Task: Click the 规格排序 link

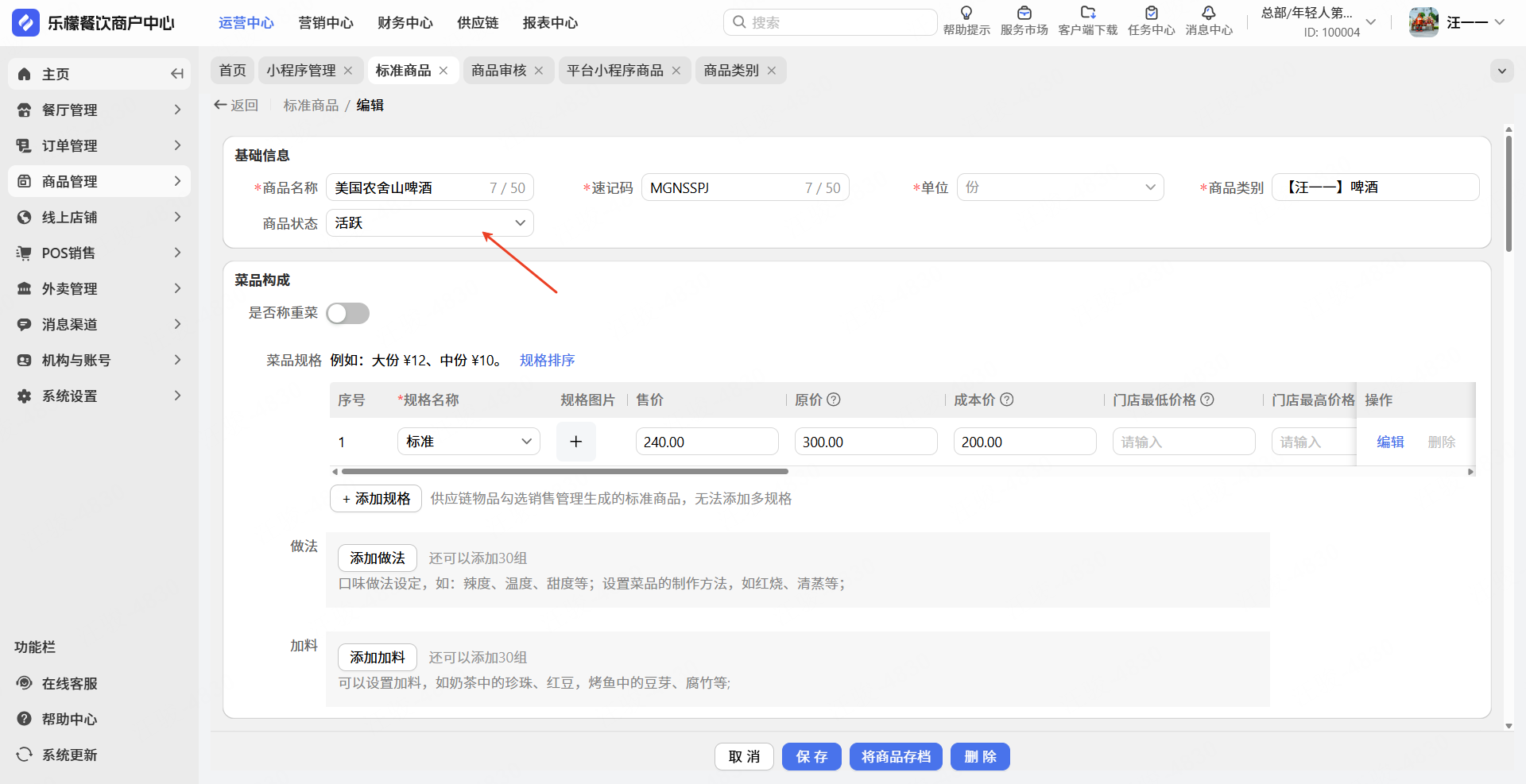Action: coord(547,361)
